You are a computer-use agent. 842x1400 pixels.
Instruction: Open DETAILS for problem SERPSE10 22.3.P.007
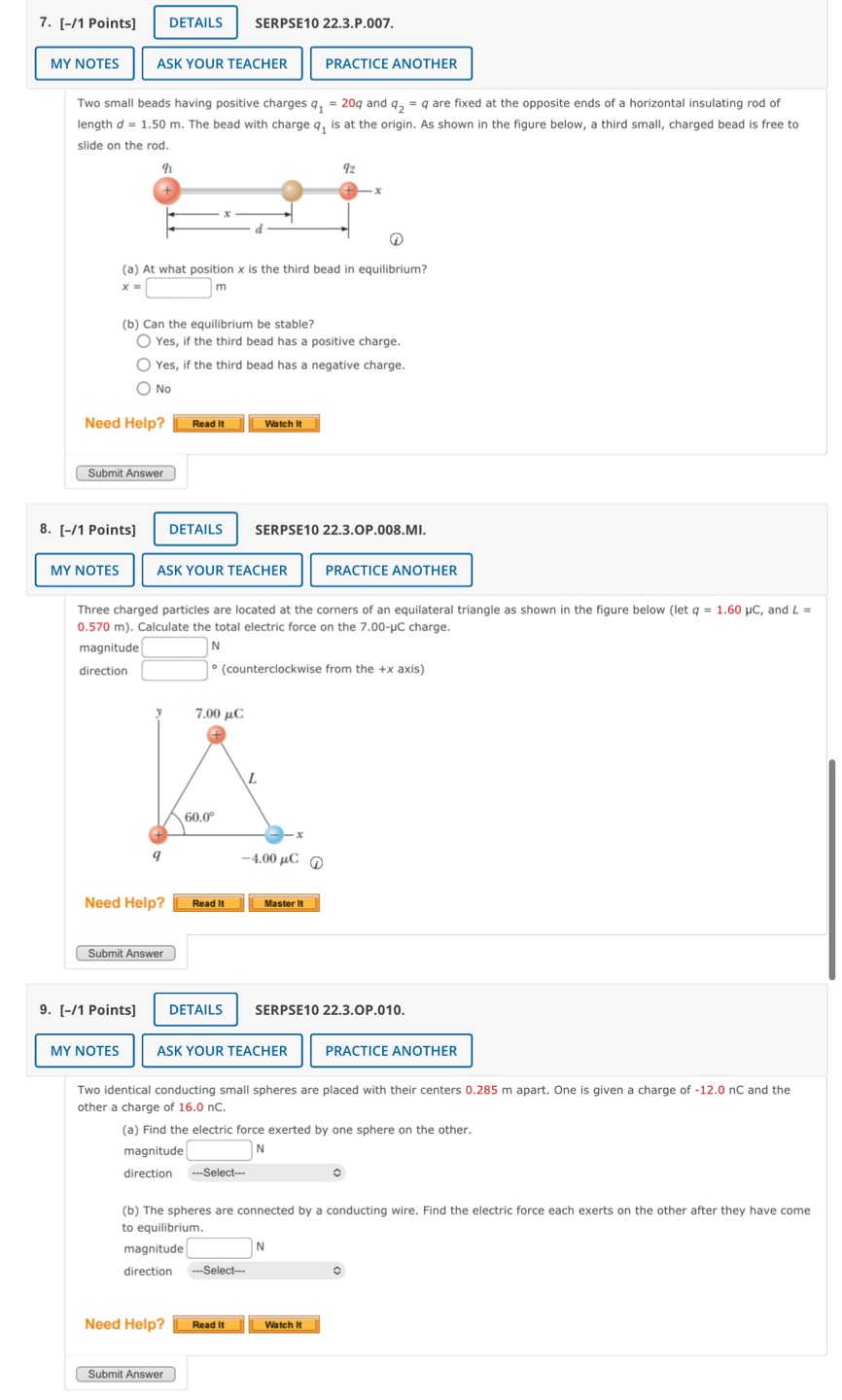194,22
